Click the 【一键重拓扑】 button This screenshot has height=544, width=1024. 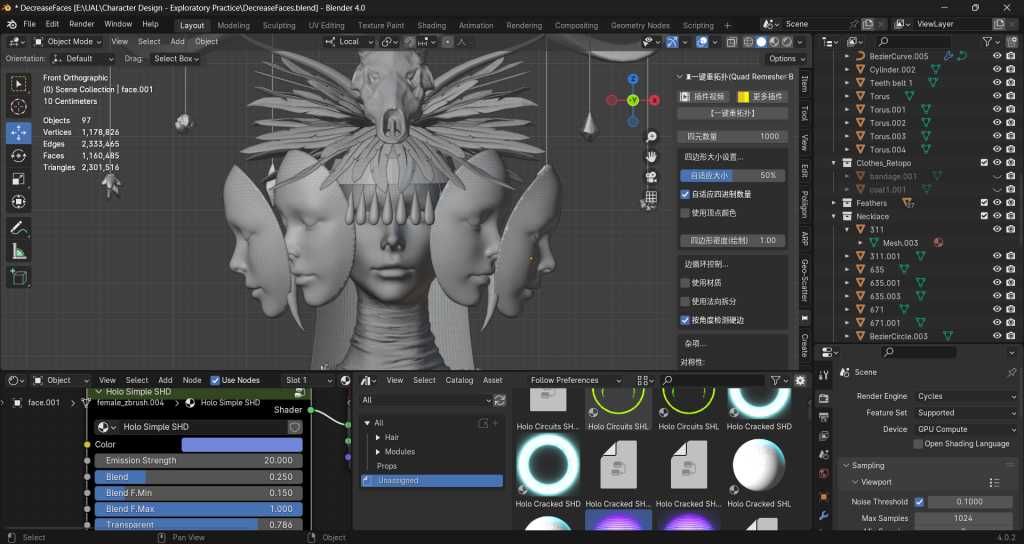[x=731, y=114]
